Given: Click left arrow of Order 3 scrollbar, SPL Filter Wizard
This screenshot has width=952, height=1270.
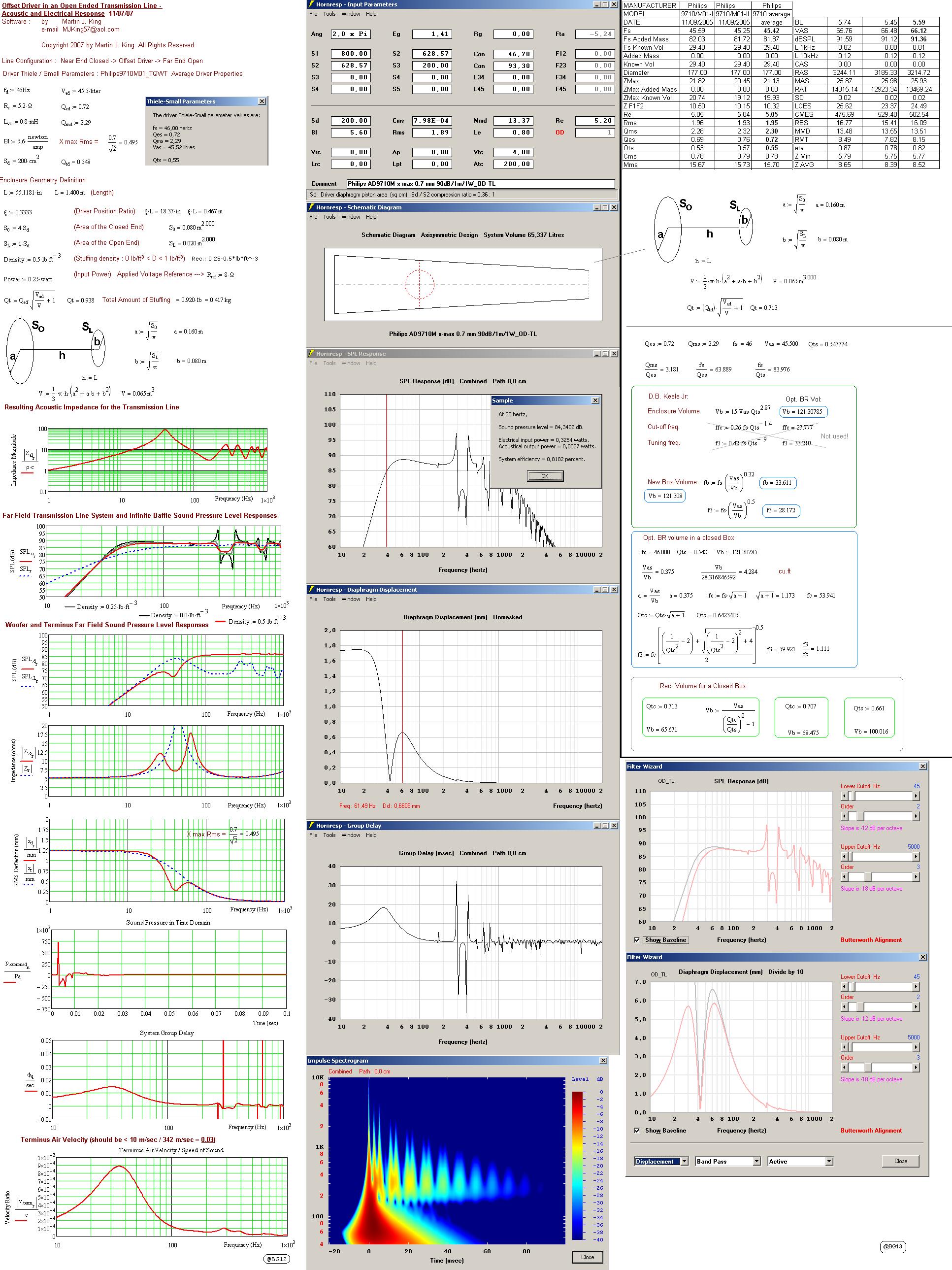Looking at the screenshot, I should tap(844, 877).
